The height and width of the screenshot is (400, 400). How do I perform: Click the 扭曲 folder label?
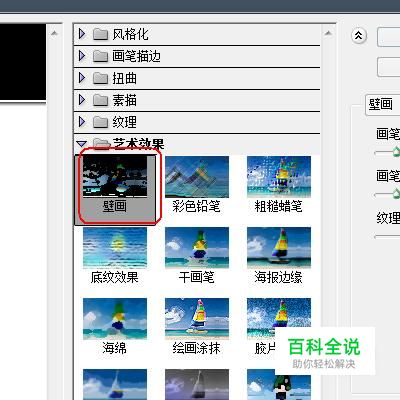pos(124,78)
